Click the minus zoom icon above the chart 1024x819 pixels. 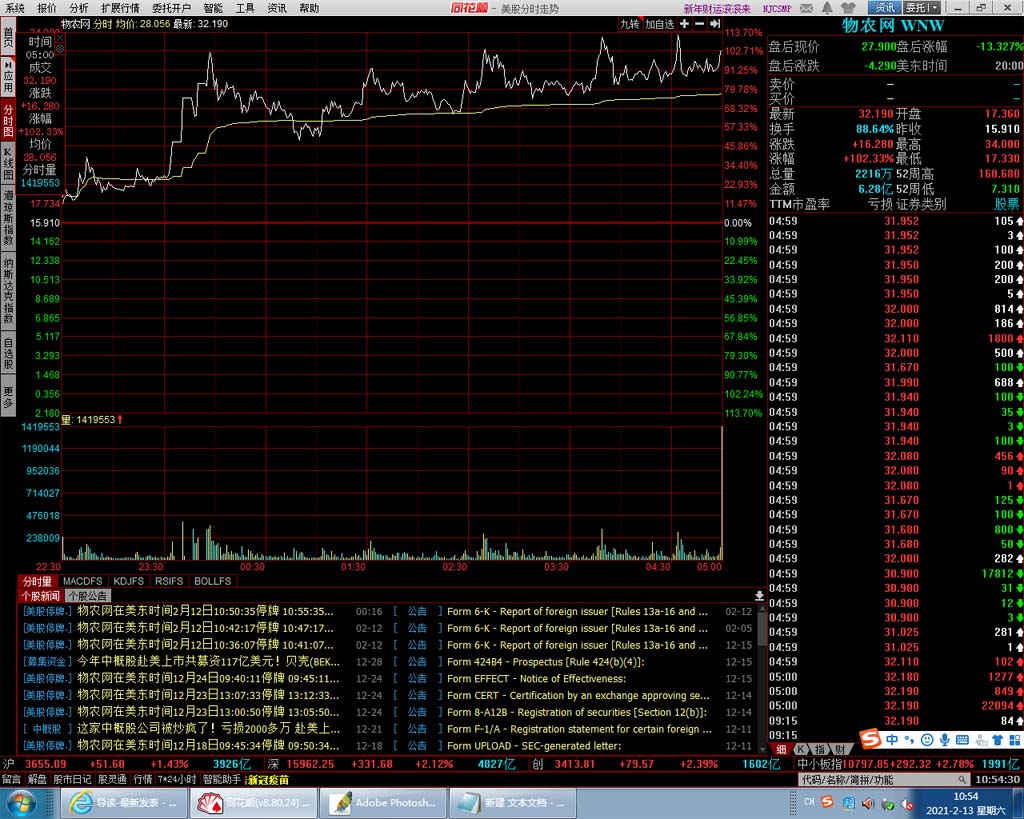[699, 24]
